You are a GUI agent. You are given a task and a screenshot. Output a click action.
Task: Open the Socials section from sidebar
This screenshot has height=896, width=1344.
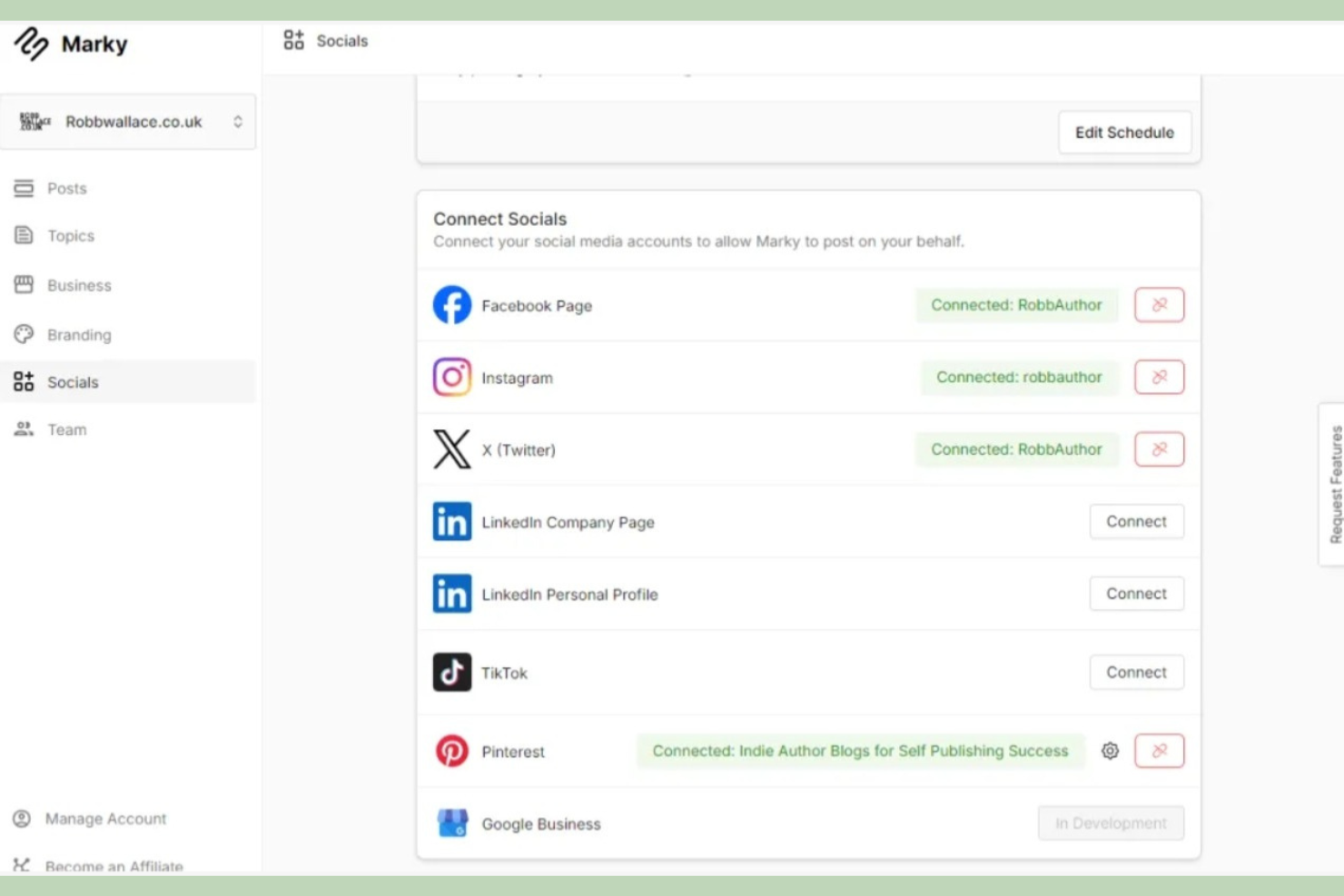tap(73, 381)
